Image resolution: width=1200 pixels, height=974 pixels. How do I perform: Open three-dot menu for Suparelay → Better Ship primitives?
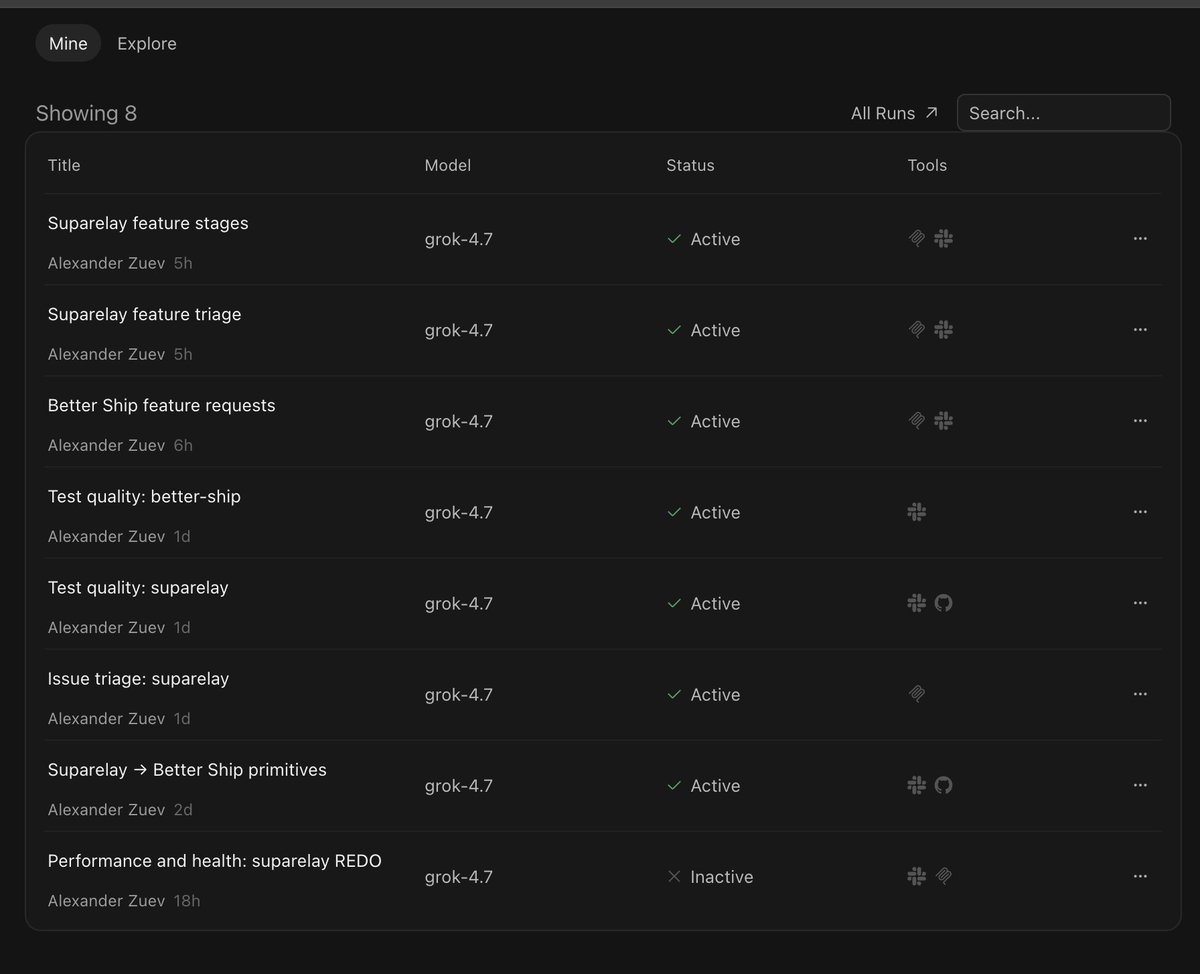(x=1140, y=785)
